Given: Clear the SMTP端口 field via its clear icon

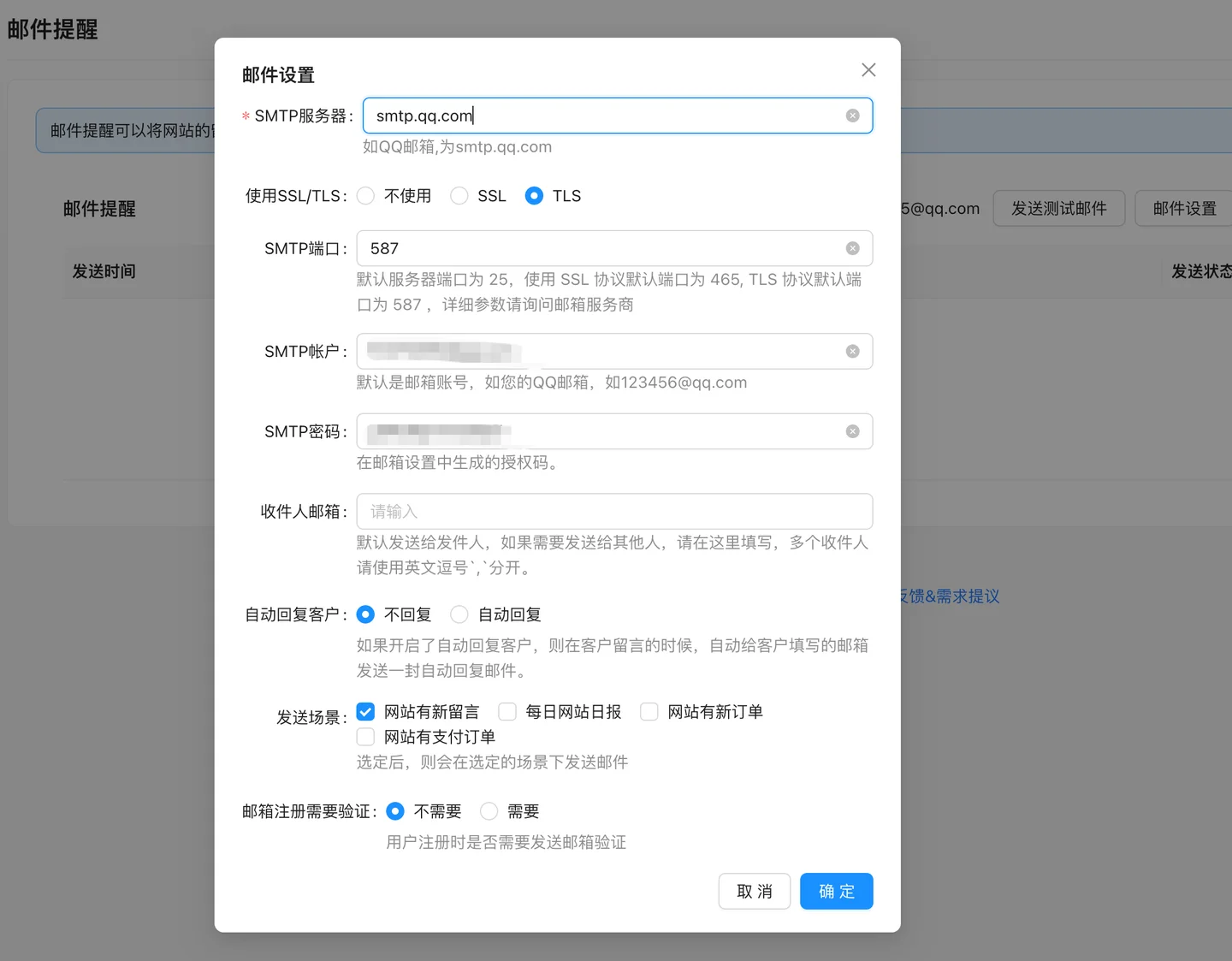Looking at the screenshot, I should click(852, 248).
